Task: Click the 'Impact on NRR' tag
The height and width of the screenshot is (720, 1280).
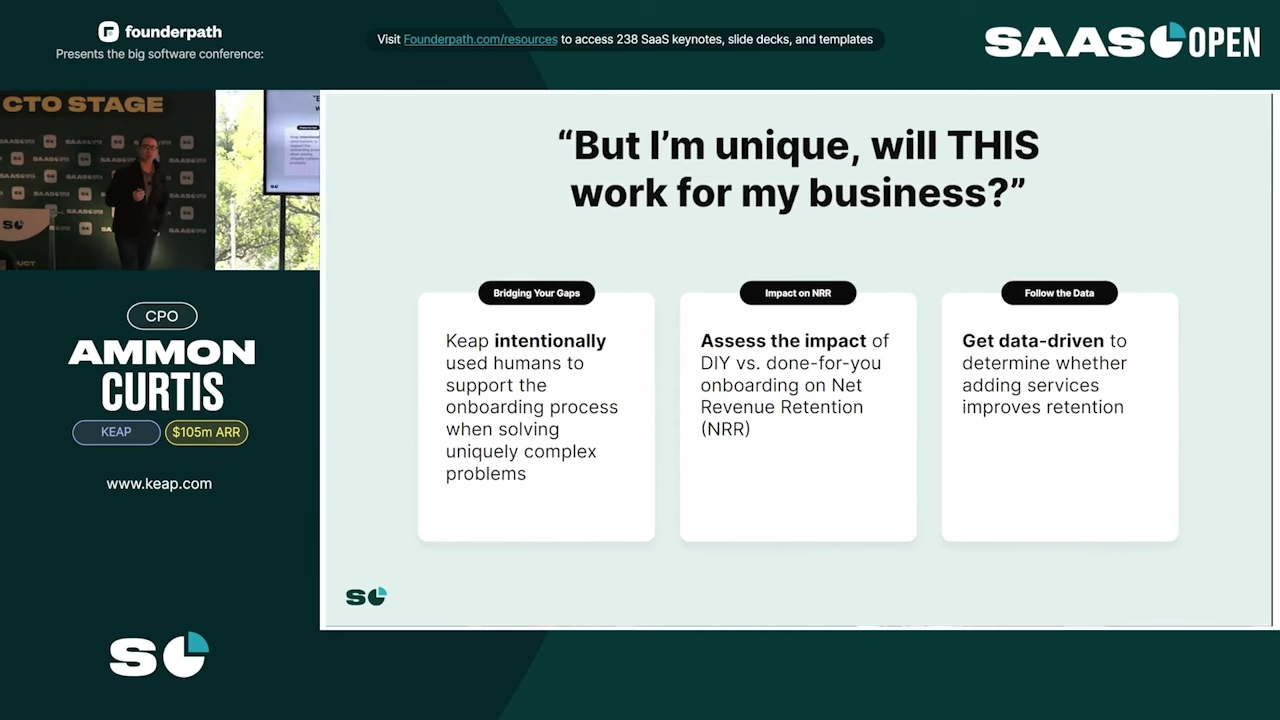Action: tap(798, 293)
